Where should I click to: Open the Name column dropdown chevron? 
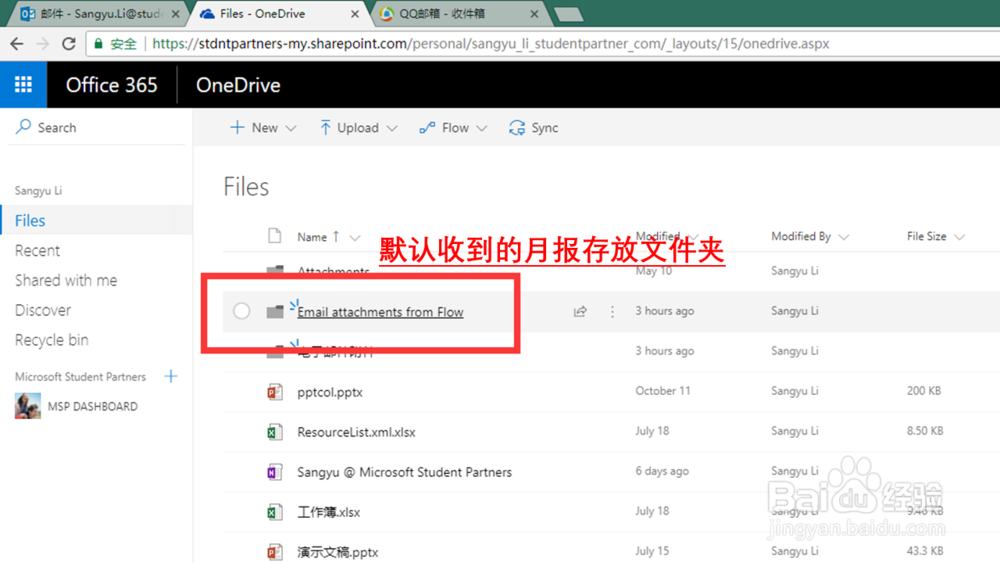355,238
